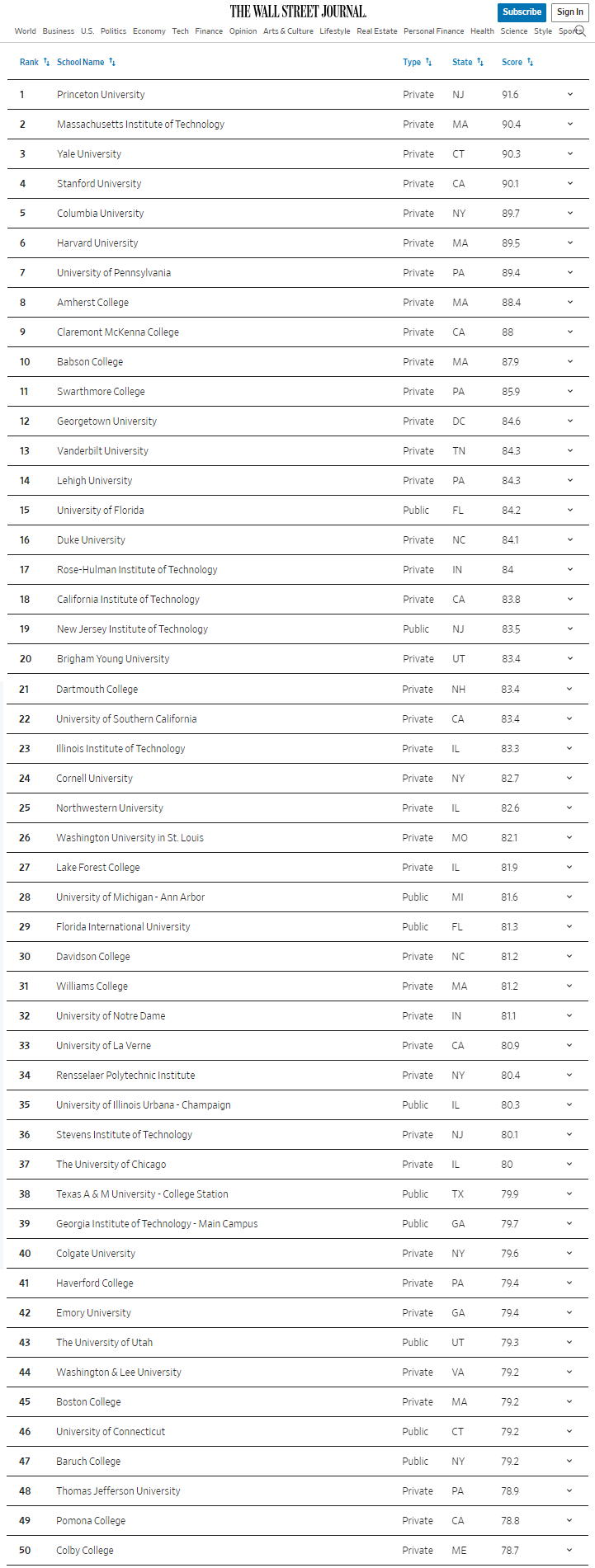Screen dimensions: 595x1568
Task: Sort by School Name arrows icon
Action: [112, 62]
